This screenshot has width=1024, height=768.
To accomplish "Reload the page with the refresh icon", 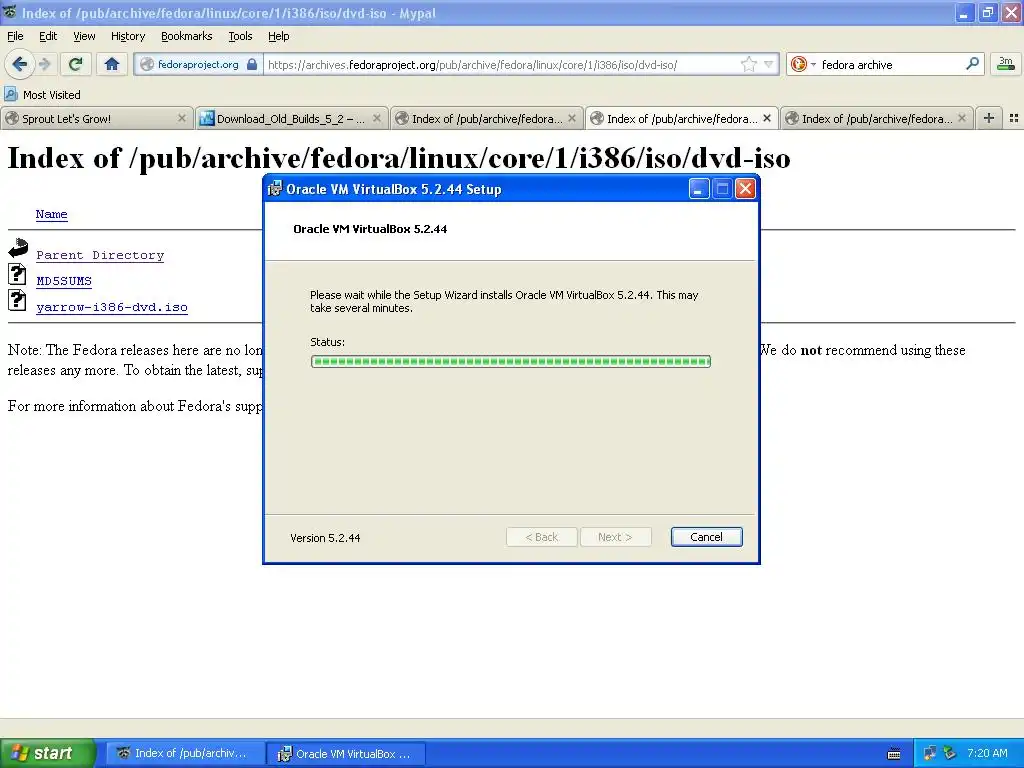I will pos(76,64).
